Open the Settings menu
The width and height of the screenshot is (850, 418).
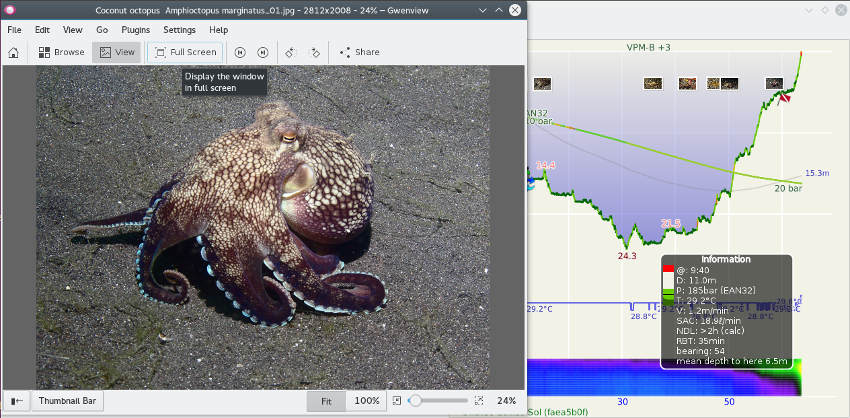[x=179, y=30]
